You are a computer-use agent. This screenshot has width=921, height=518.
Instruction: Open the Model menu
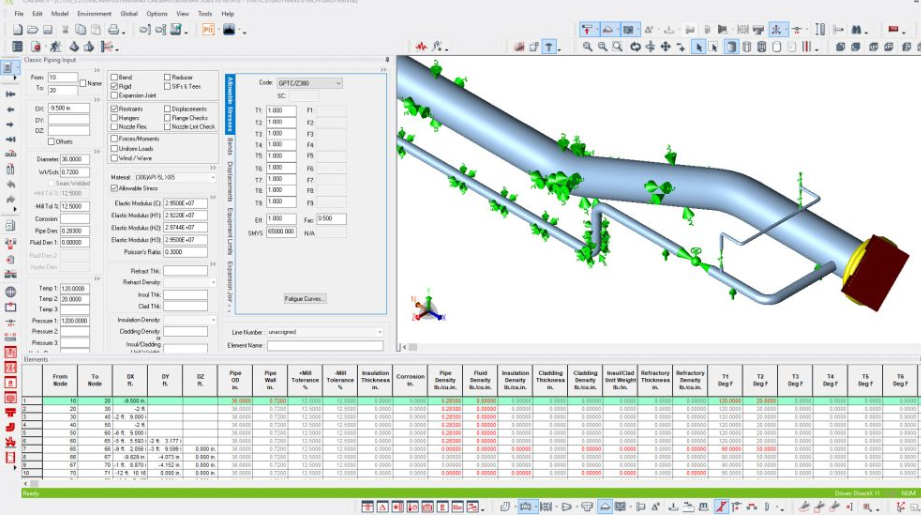tap(60, 14)
